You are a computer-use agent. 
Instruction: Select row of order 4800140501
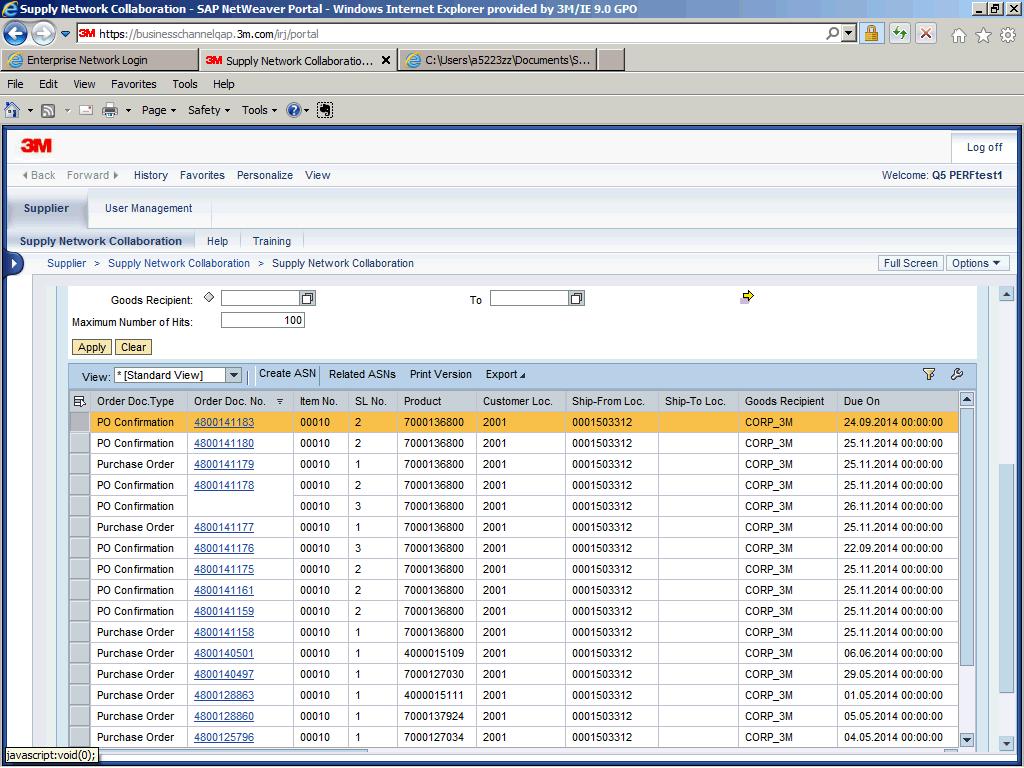pos(80,653)
